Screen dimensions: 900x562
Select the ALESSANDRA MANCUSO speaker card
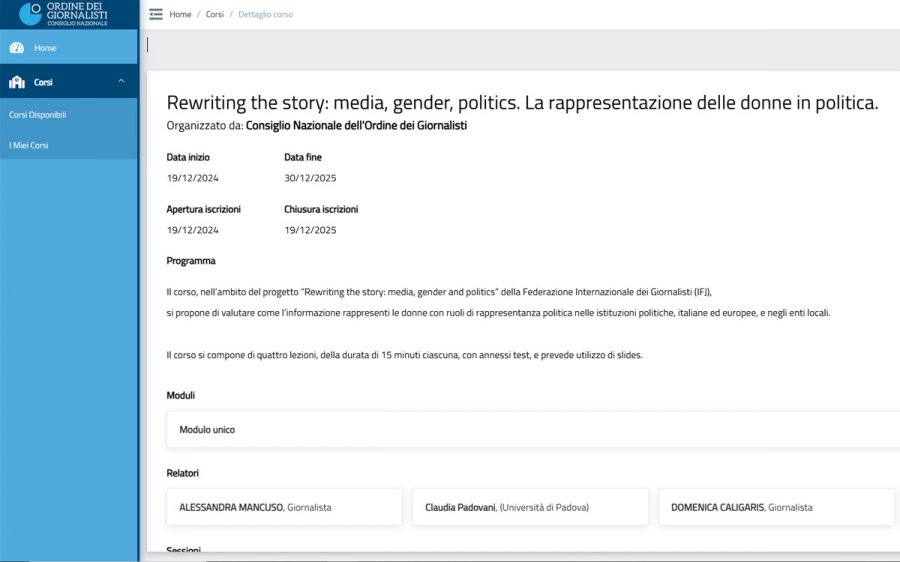[x=284, y=507]
